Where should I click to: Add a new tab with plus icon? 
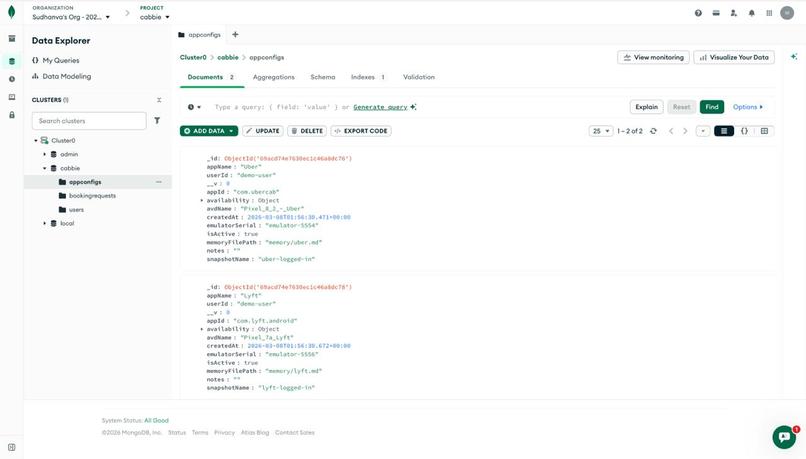point(235,34)
